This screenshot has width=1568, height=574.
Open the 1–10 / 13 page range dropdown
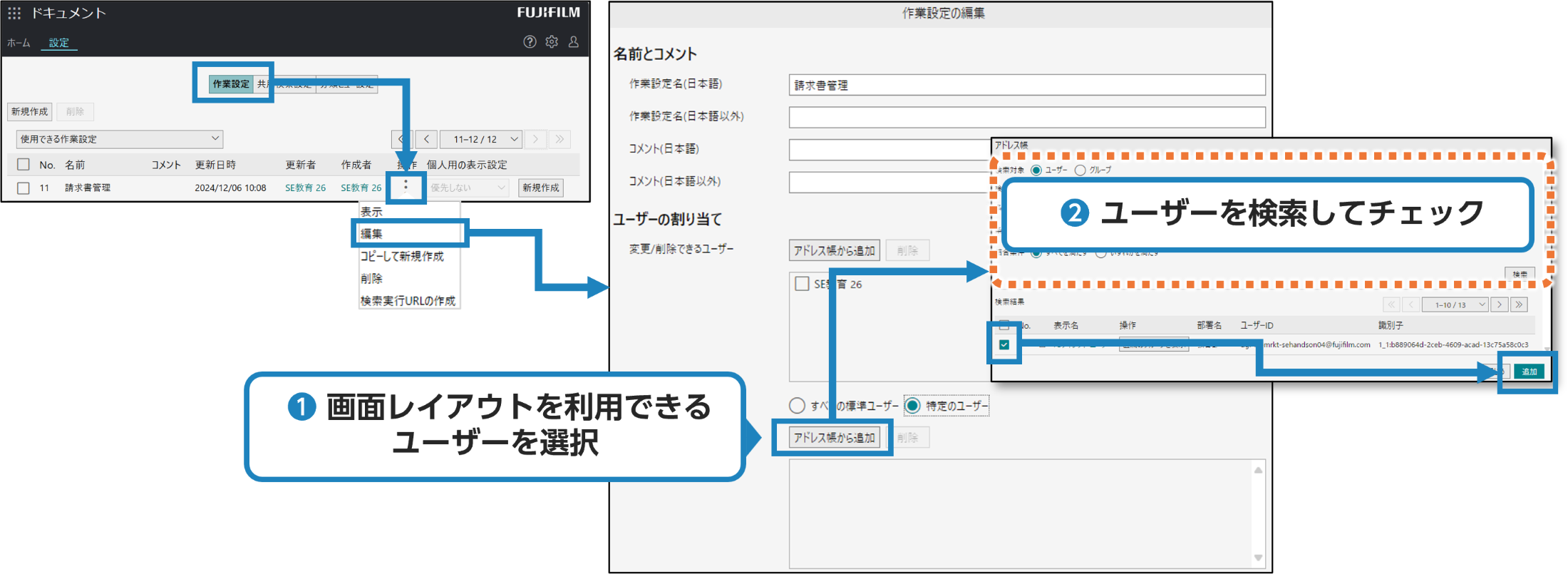pyautogui.click(x=1455, y=304)
